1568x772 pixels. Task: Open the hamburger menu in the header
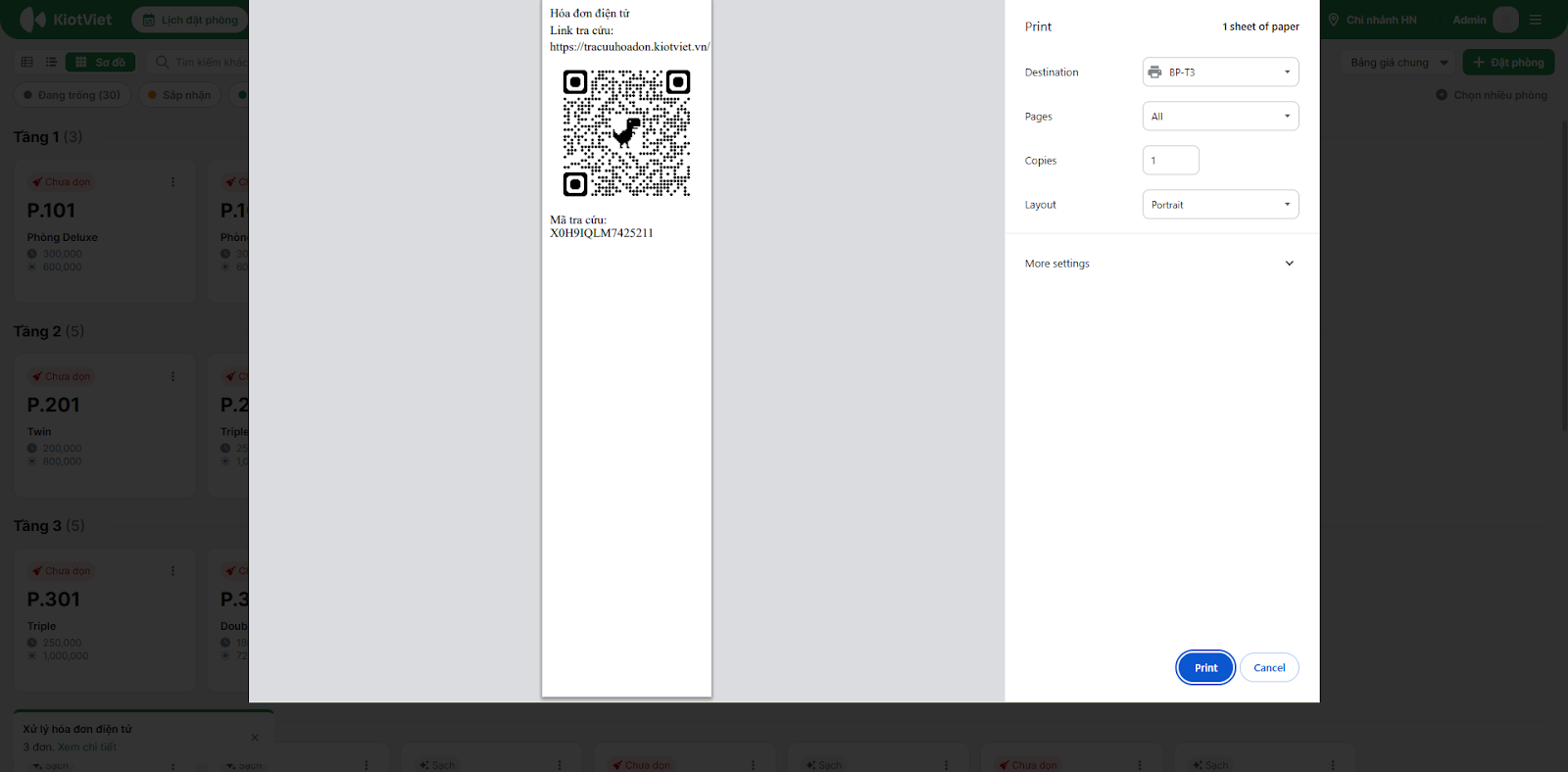pyautogui.click(x=1536, y=20)
